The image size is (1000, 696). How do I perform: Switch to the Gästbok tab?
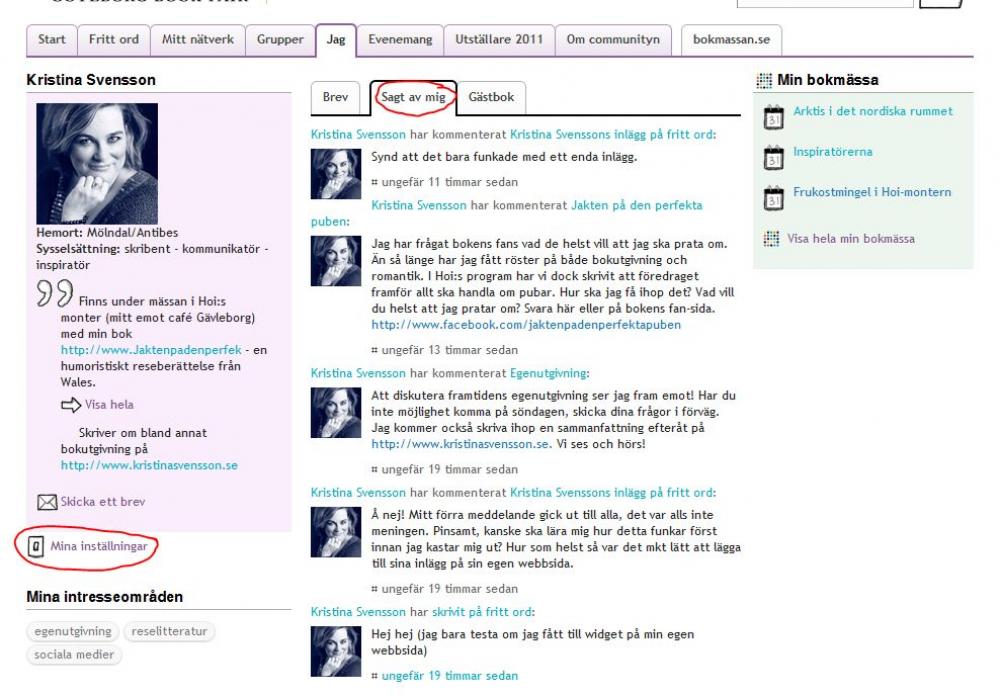point(491,97)
